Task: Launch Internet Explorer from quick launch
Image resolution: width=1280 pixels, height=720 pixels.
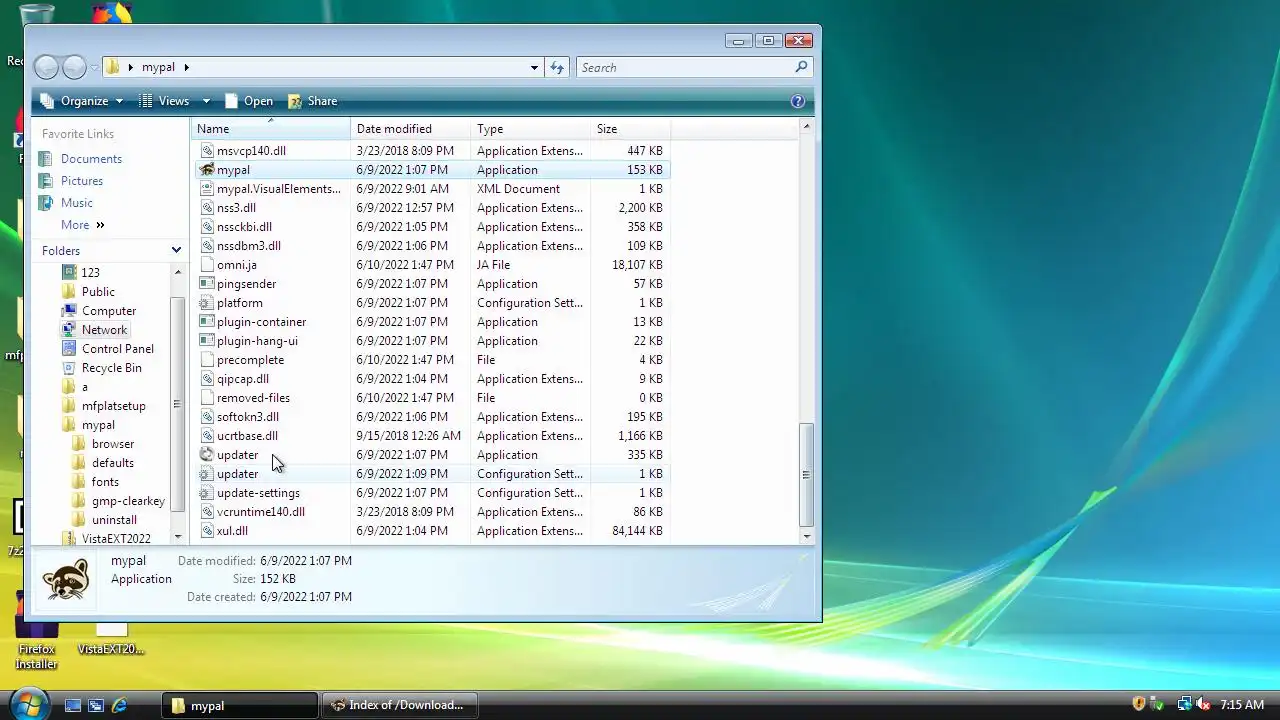Action: coord(120,705)
